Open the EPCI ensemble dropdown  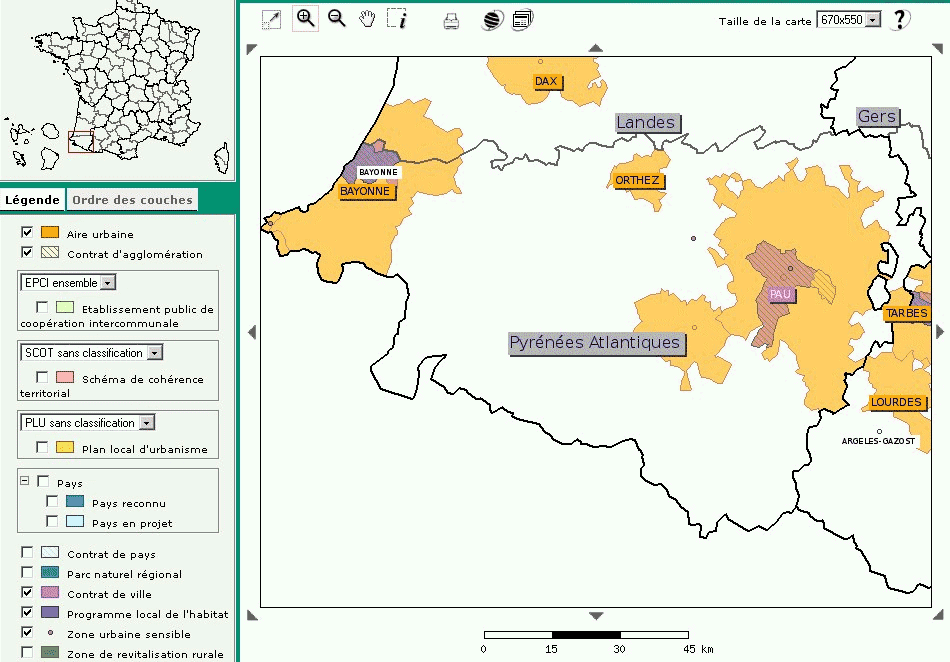[68, 283]
